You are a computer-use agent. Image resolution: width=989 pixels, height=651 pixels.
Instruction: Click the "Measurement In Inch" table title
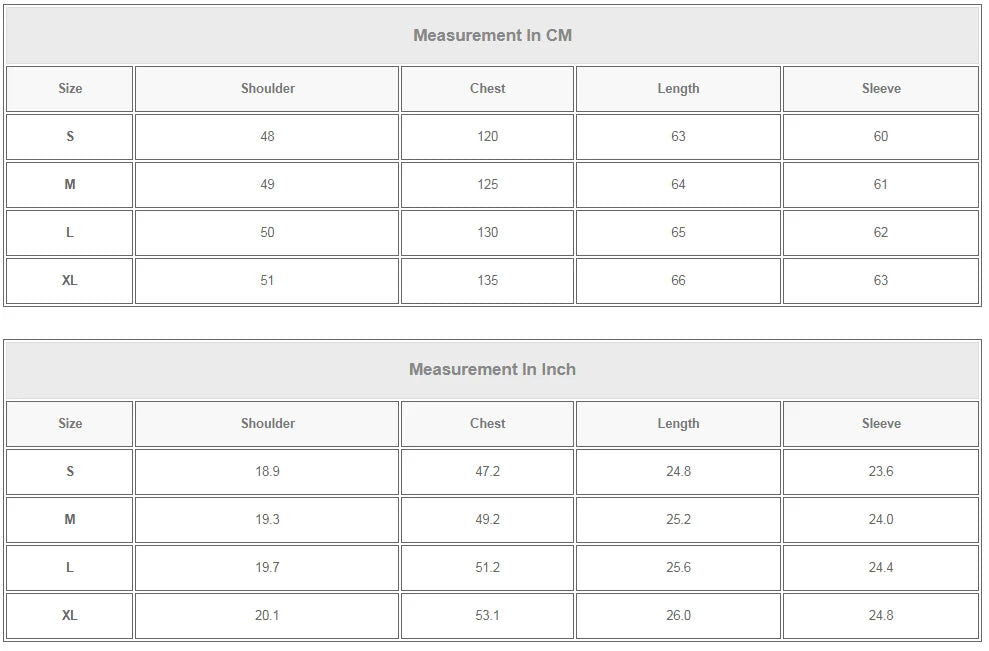(x=492, y=369)
